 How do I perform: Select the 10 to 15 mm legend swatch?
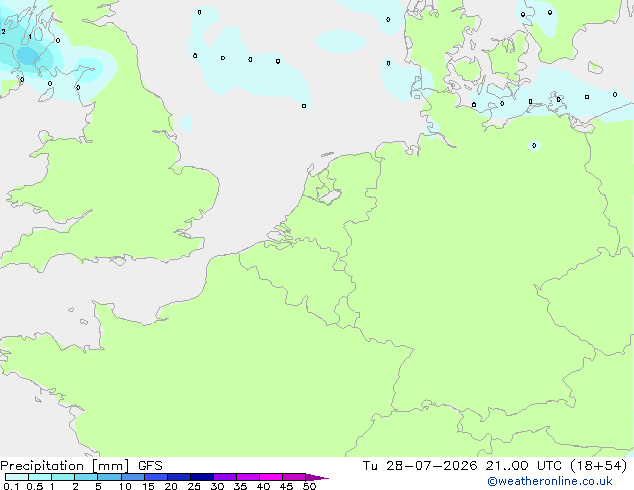click(x=133, y=477)
